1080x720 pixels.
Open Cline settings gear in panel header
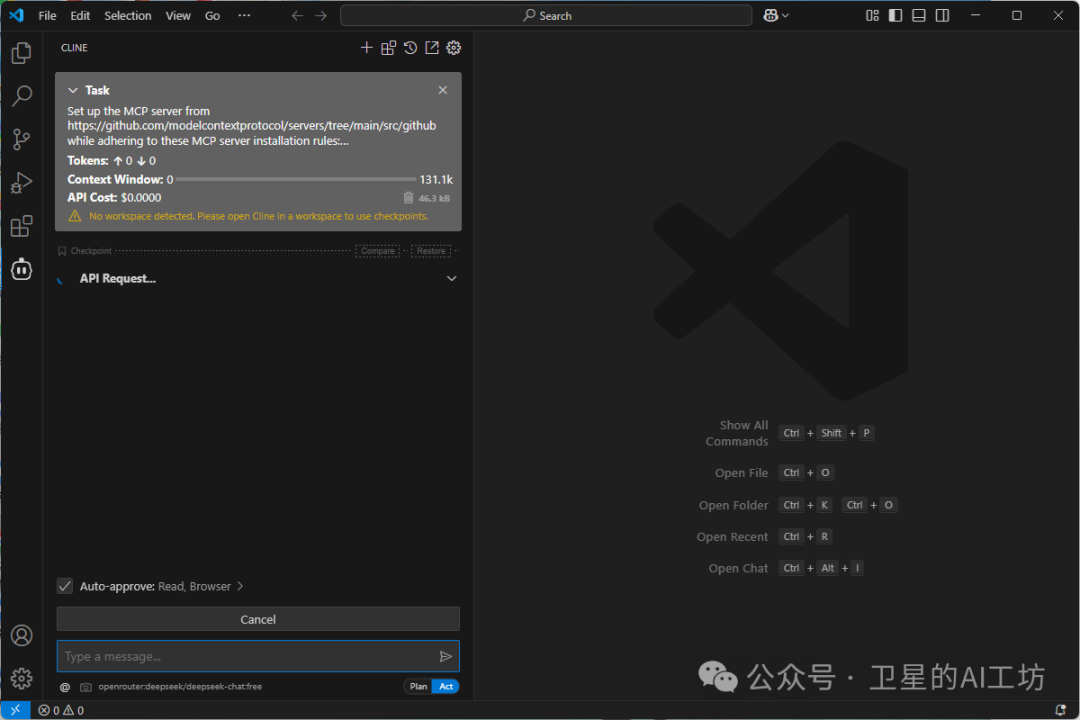tap(453, 48)
